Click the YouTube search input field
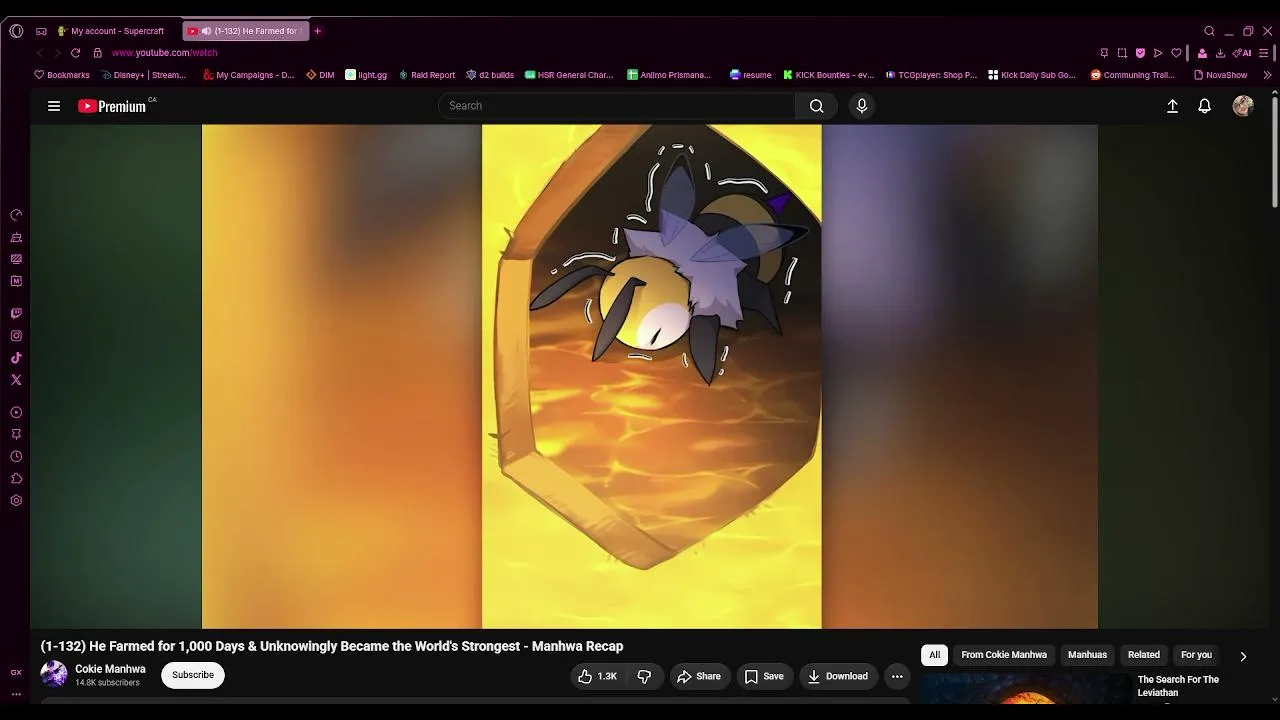1280x720 pixels. click(x=617, y=106)
